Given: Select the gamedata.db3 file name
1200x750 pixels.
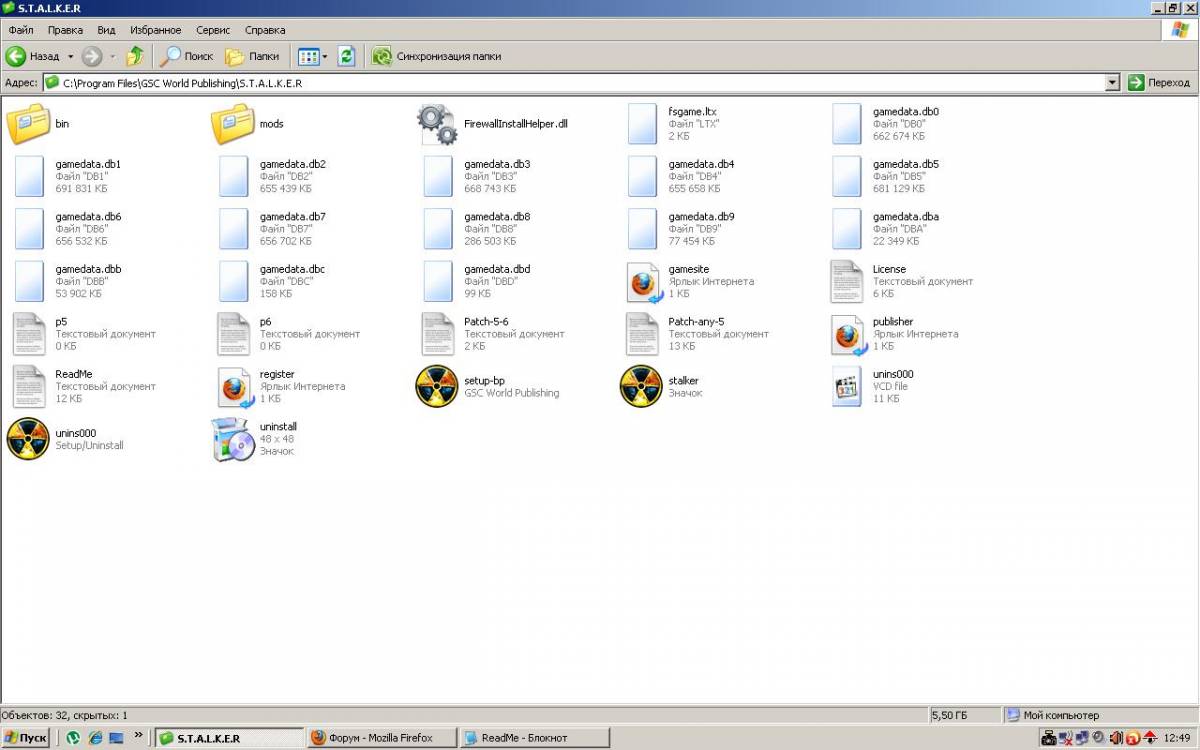Looking at the screenshot, I should (x=497, y=164).
